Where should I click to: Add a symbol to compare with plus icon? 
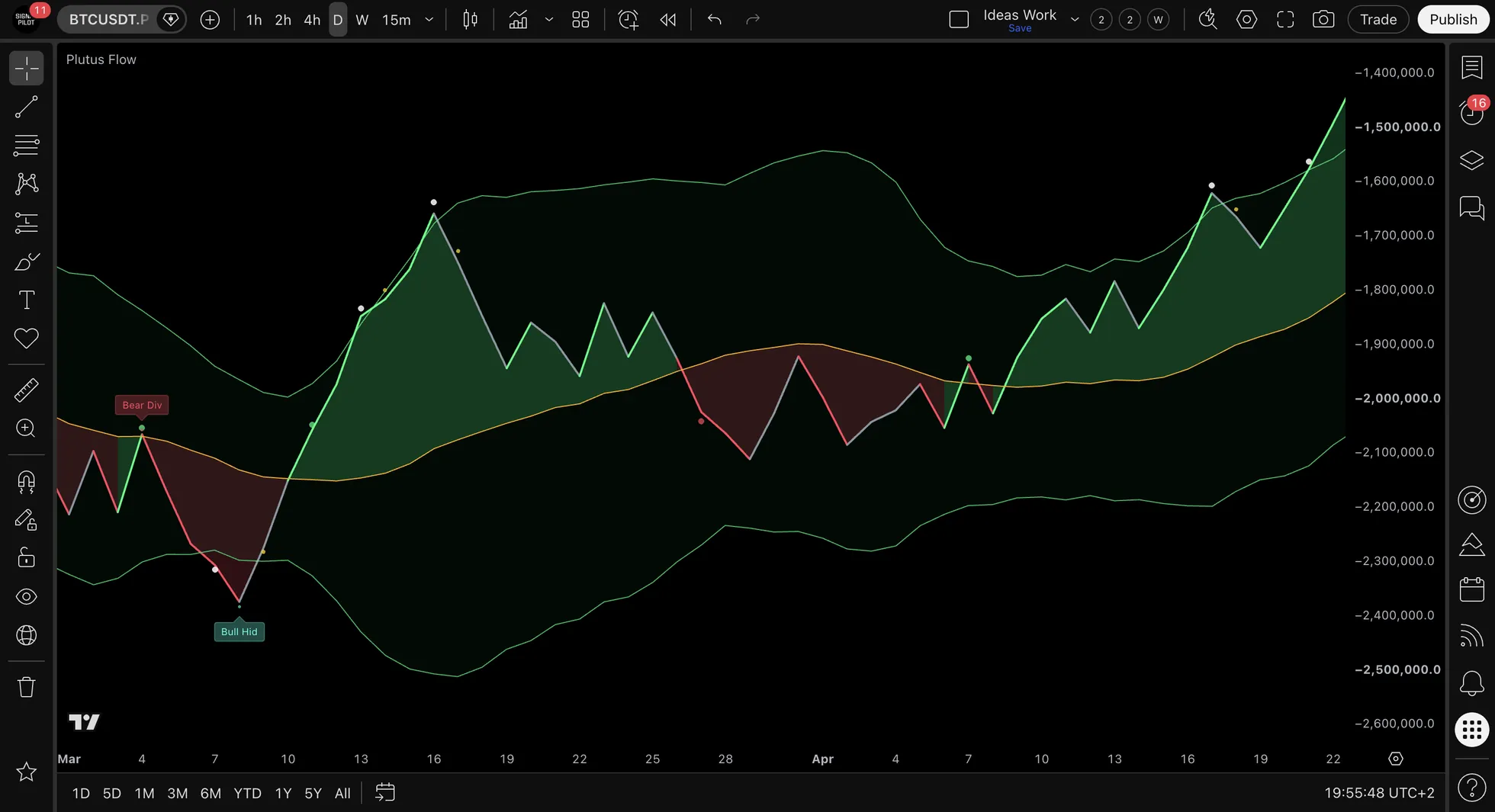[210, 20]
